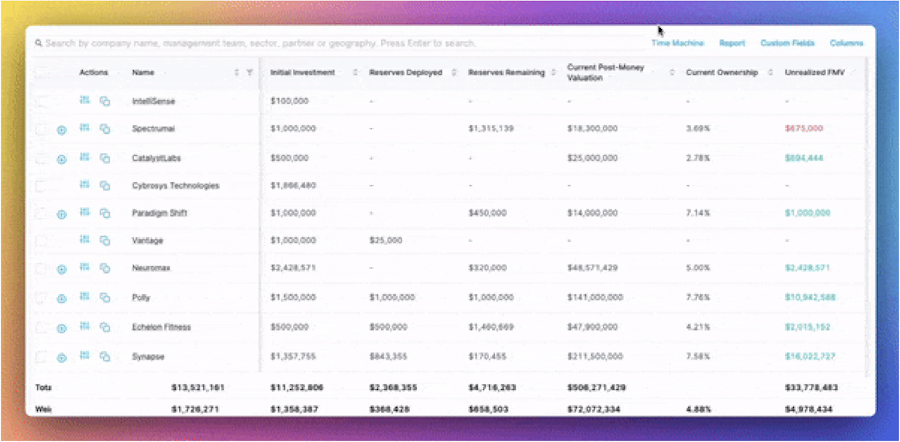Screen dimensions: 900x442
Task: Tick the CatalystLabs row checkbox
Action: [41, 158]
